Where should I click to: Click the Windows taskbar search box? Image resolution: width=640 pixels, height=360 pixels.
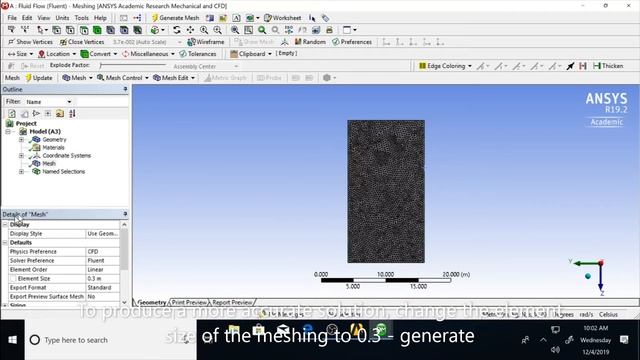110,340
